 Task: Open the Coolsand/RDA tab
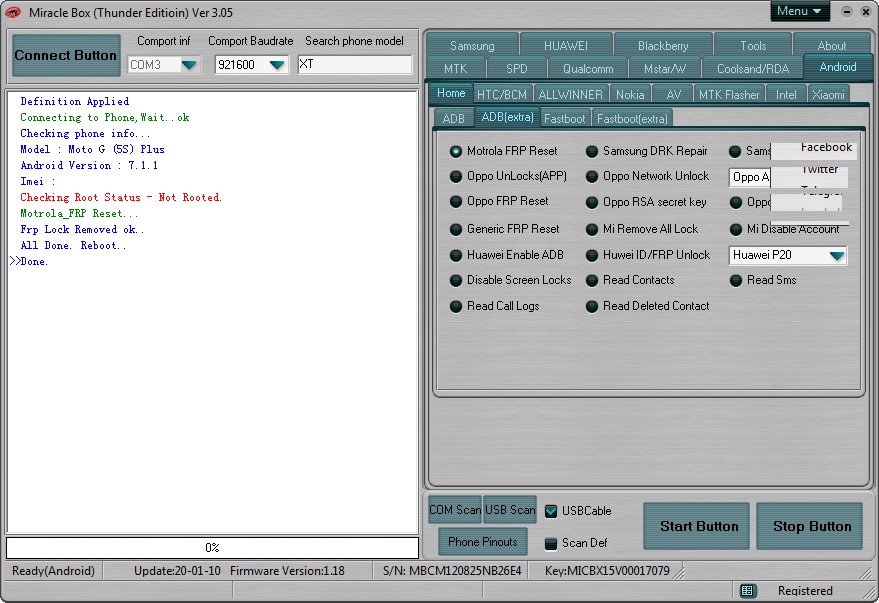click(753, 68)
